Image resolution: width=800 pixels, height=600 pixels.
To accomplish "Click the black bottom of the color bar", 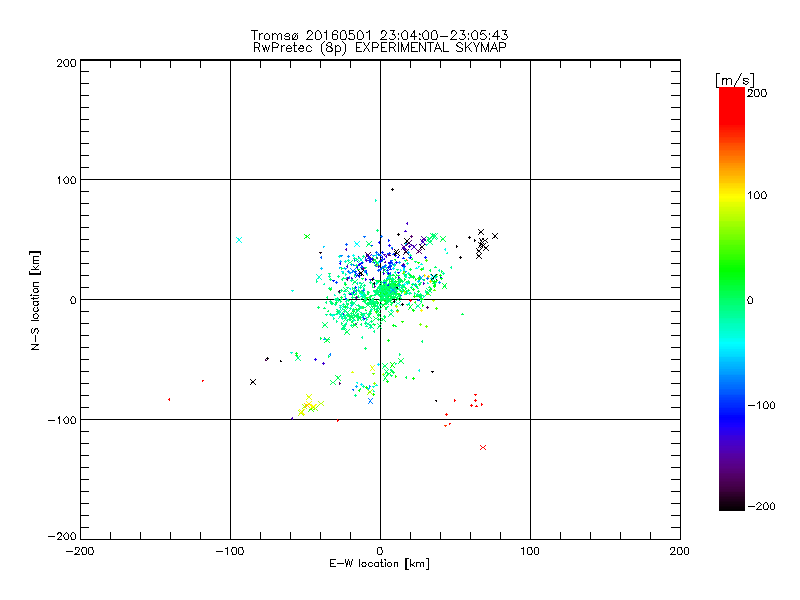I will (x=732, y=503).
